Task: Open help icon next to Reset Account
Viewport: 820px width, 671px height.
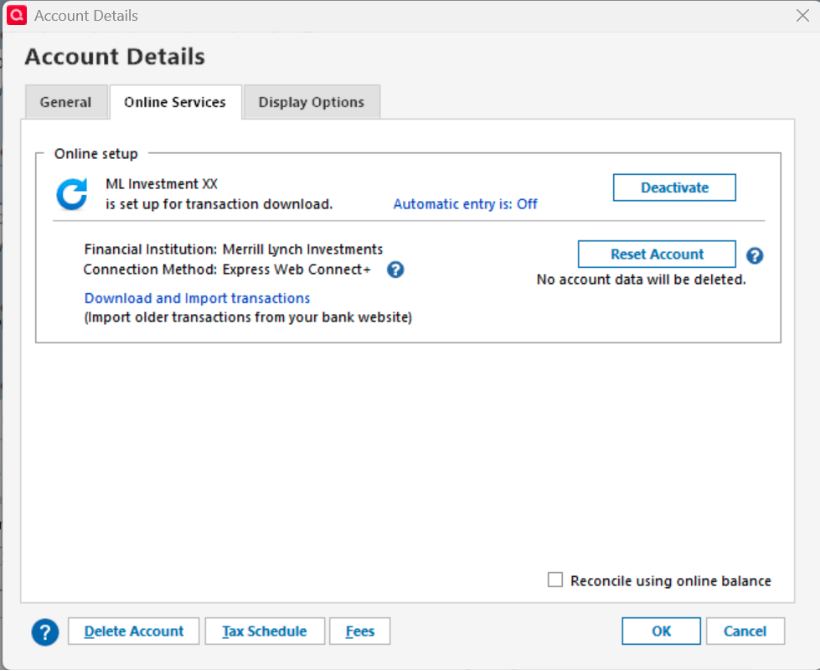Action: click(x=754, y=256)
